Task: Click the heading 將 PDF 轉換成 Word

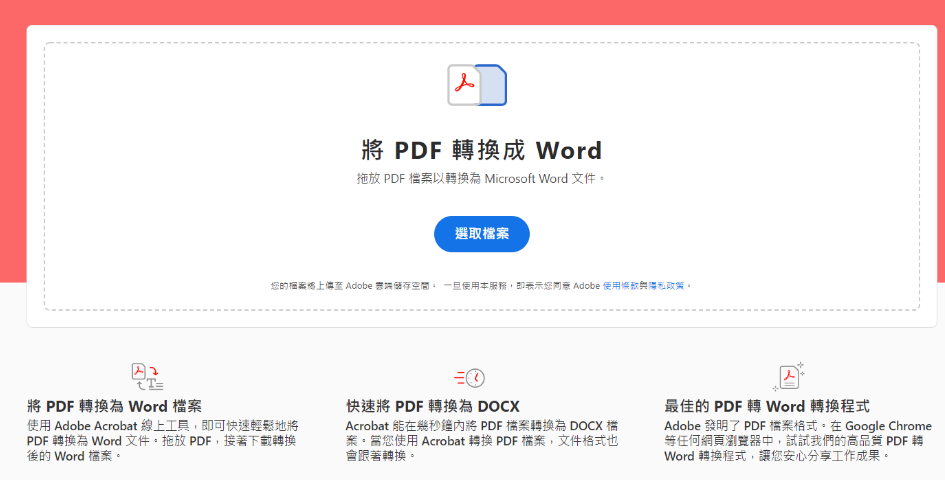Action: [x=482, y=150]
